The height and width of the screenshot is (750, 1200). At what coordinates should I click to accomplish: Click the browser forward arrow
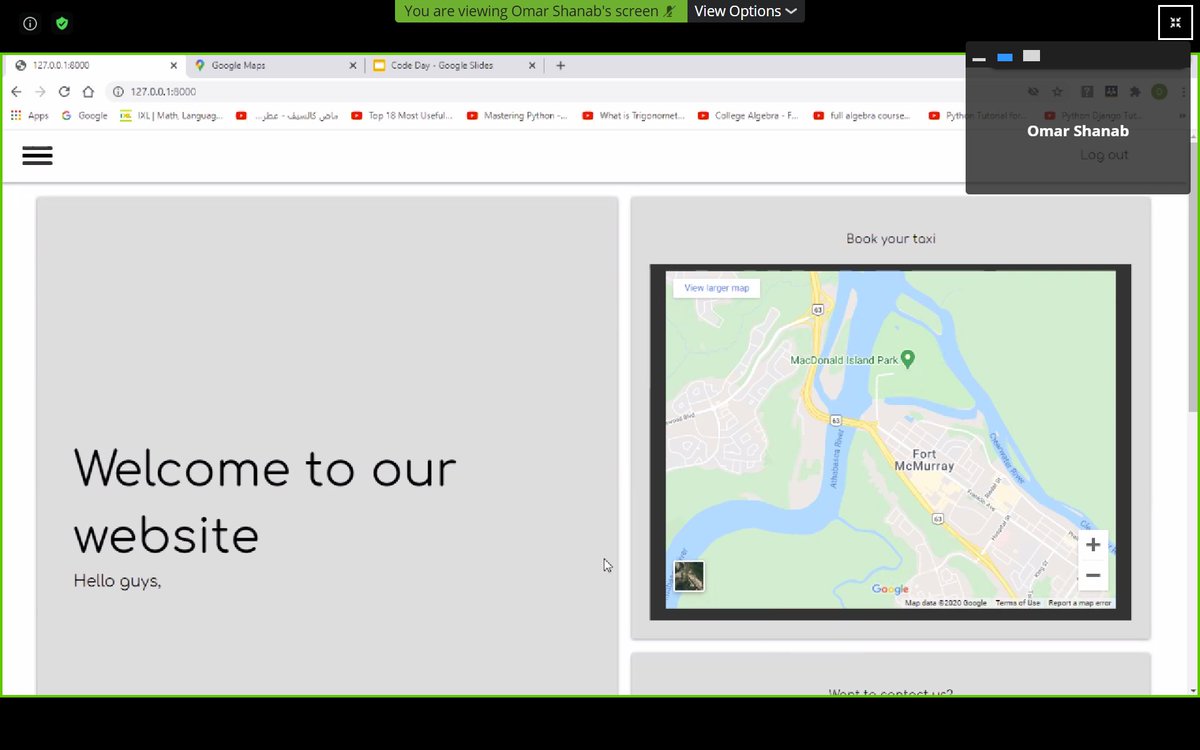[40, 92]
